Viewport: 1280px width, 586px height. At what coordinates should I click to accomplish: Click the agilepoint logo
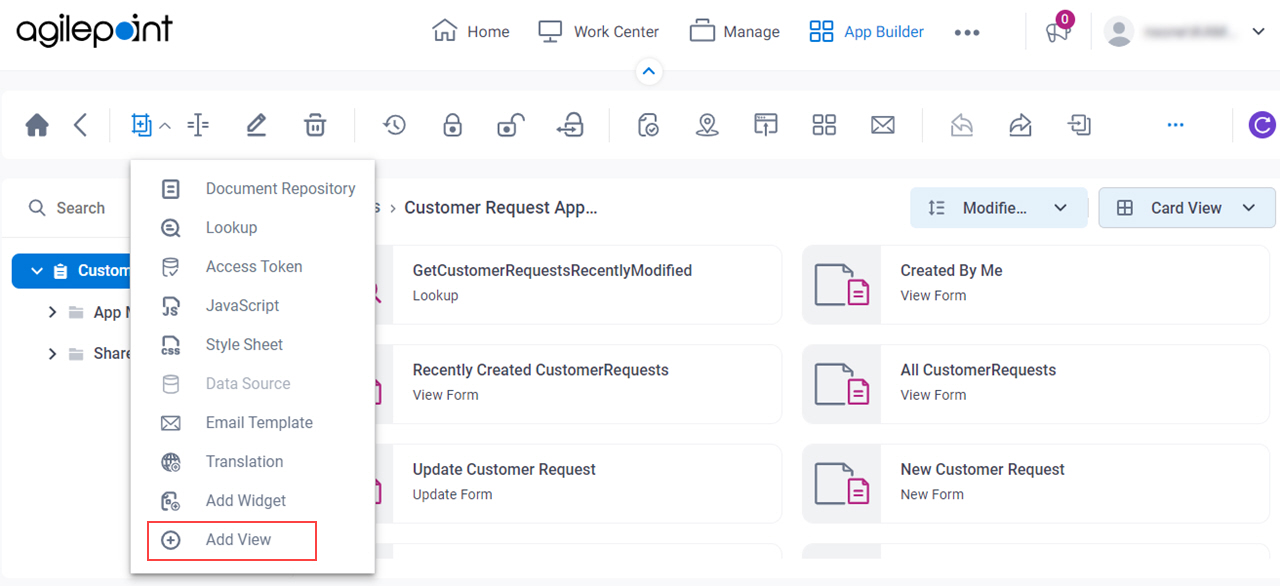(95, 31)
